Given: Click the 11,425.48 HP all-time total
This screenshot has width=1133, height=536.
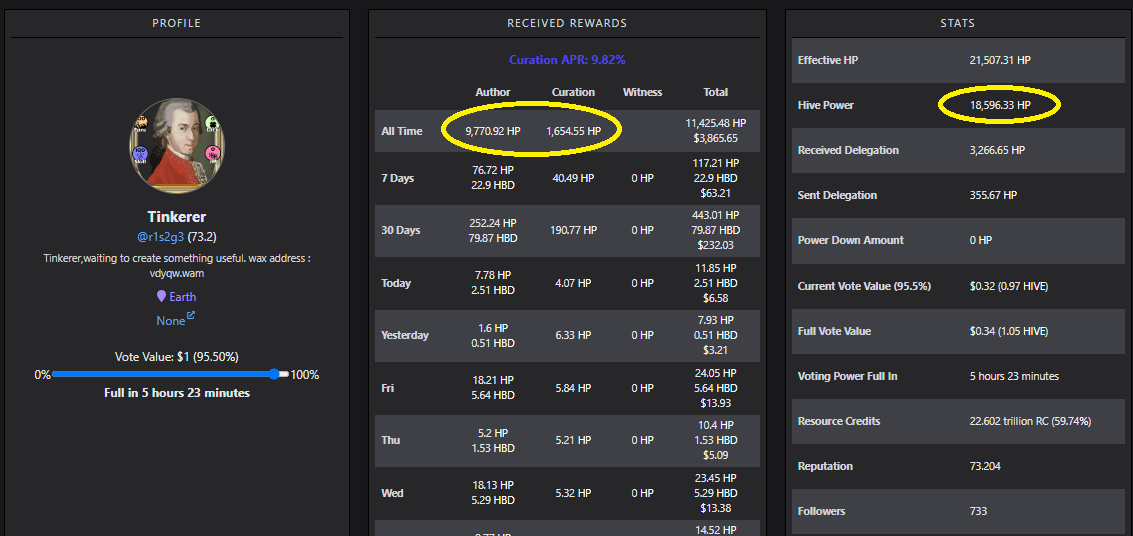Looking at the screenshot, I should 716,124.
